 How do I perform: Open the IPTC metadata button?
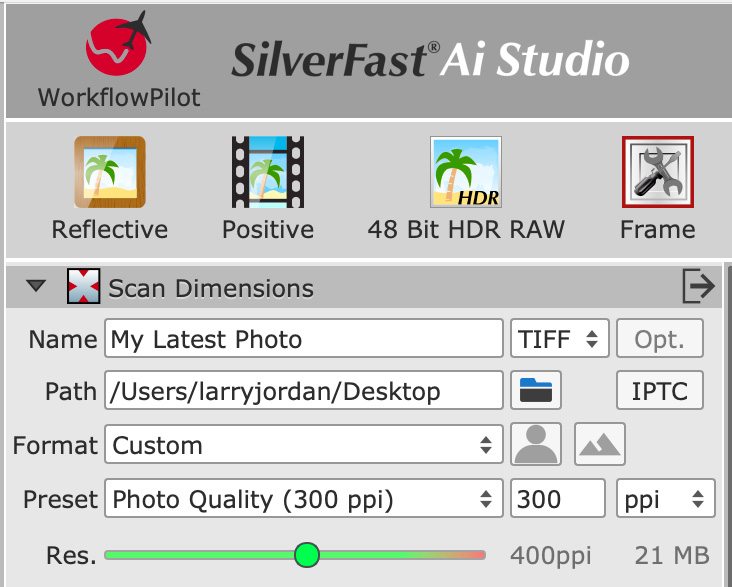point(660,390)
